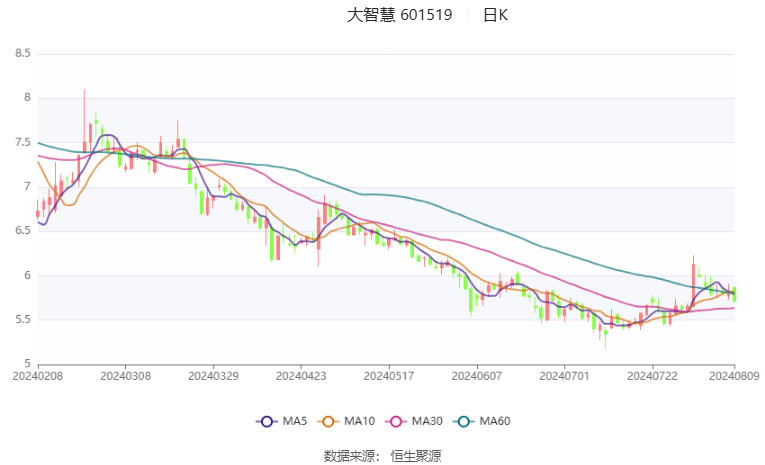Click the 6.5 y-axis value
Image resolution: width=765 pixels, height=465 pixels.
(x=22, y=231)
